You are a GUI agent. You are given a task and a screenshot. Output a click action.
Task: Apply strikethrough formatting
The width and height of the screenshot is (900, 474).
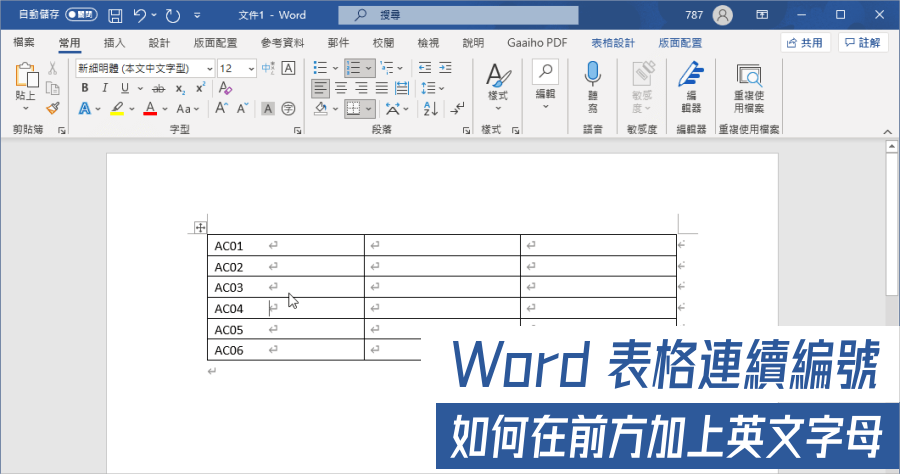[x=158, y=88]
